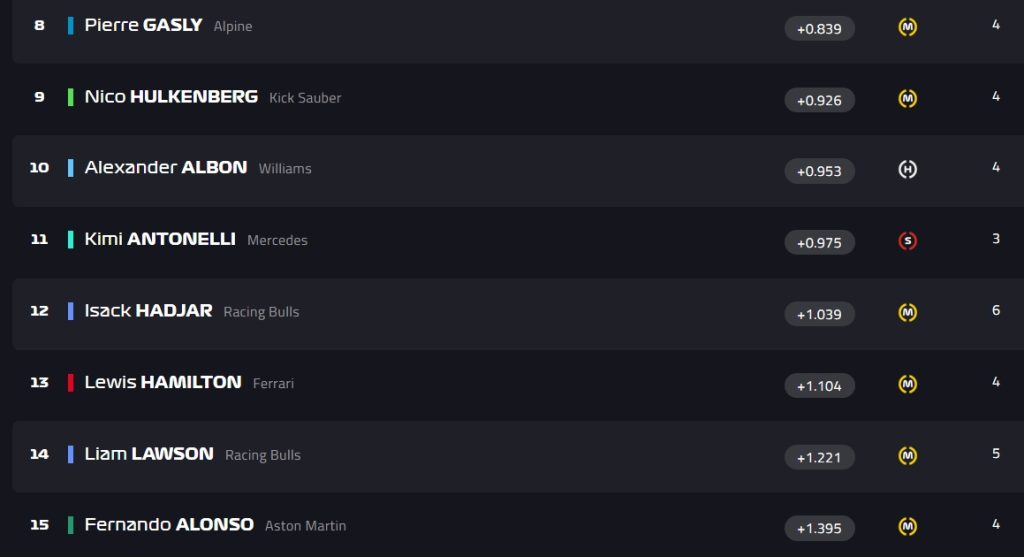Click the medium tyre icon for Pierre Gasly
Screen dimensions: 1024x557
(907, 27)
